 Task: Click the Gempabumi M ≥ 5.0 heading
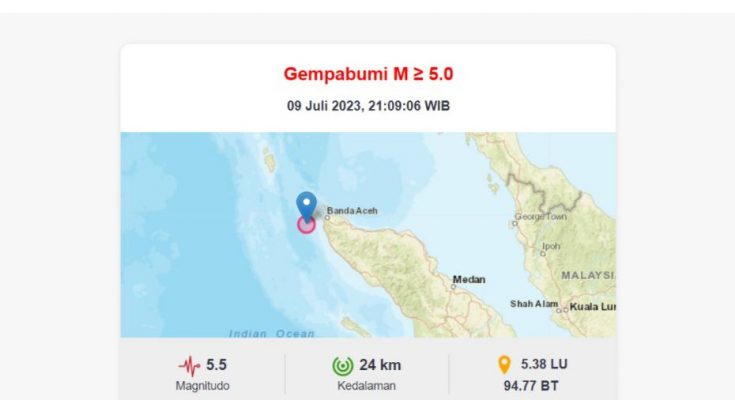[x=368, y=74]
